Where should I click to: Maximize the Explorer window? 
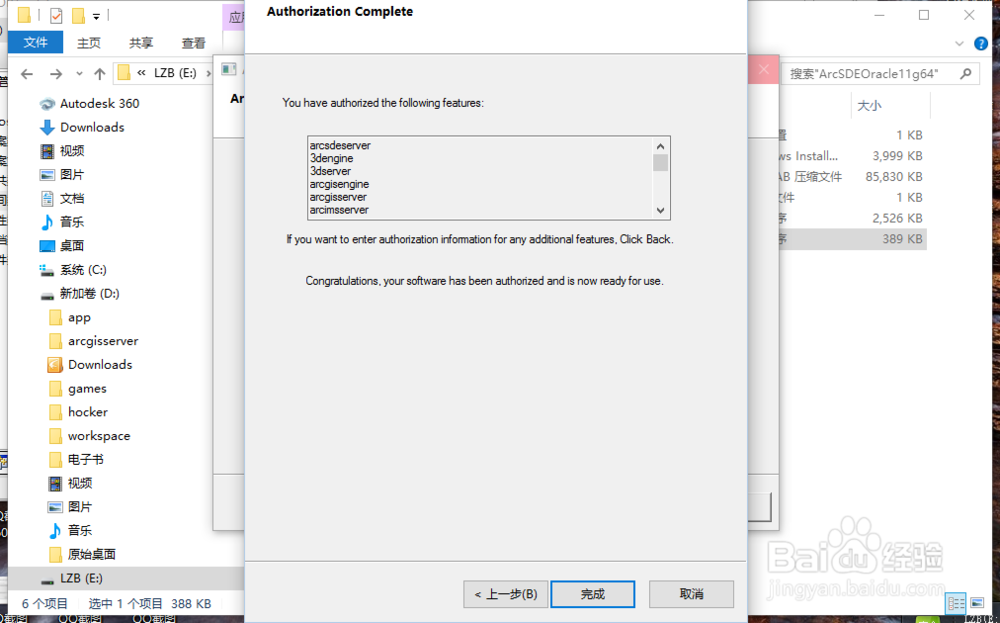pyautogui.click(x=923, y=15)
